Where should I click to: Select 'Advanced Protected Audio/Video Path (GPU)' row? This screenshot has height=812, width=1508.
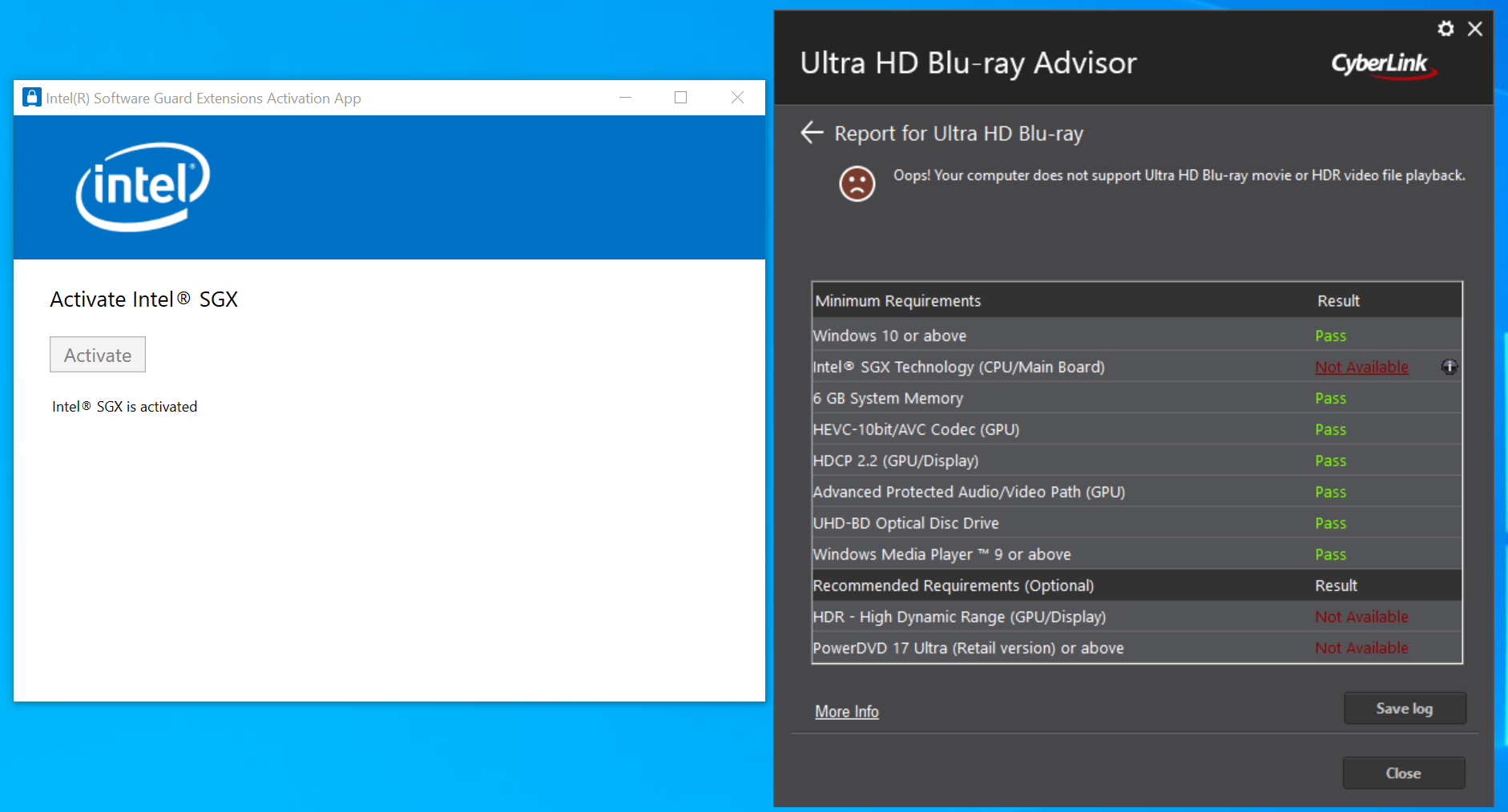point(1137,492)
